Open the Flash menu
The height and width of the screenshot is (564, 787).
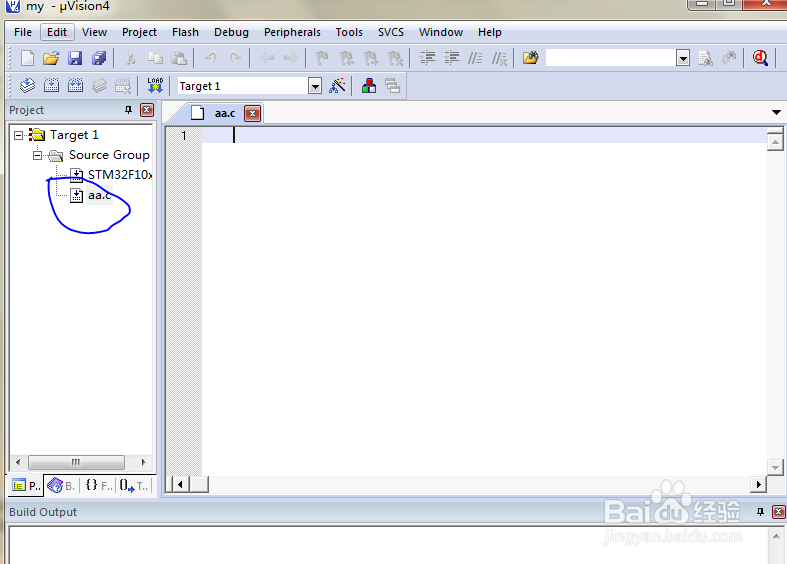pos(185,32)
